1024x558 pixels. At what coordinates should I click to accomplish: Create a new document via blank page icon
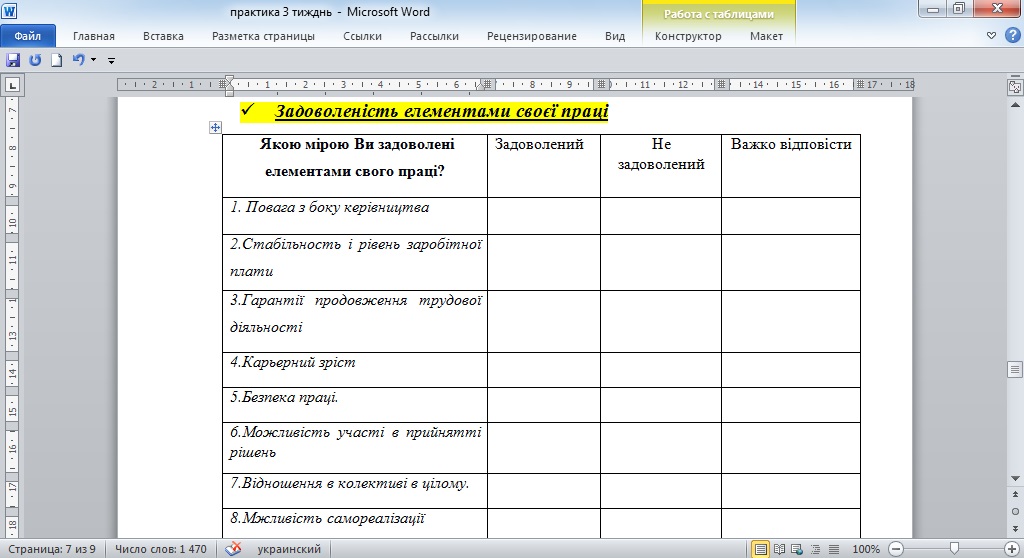pyautogui.click(x=57, y=60)
